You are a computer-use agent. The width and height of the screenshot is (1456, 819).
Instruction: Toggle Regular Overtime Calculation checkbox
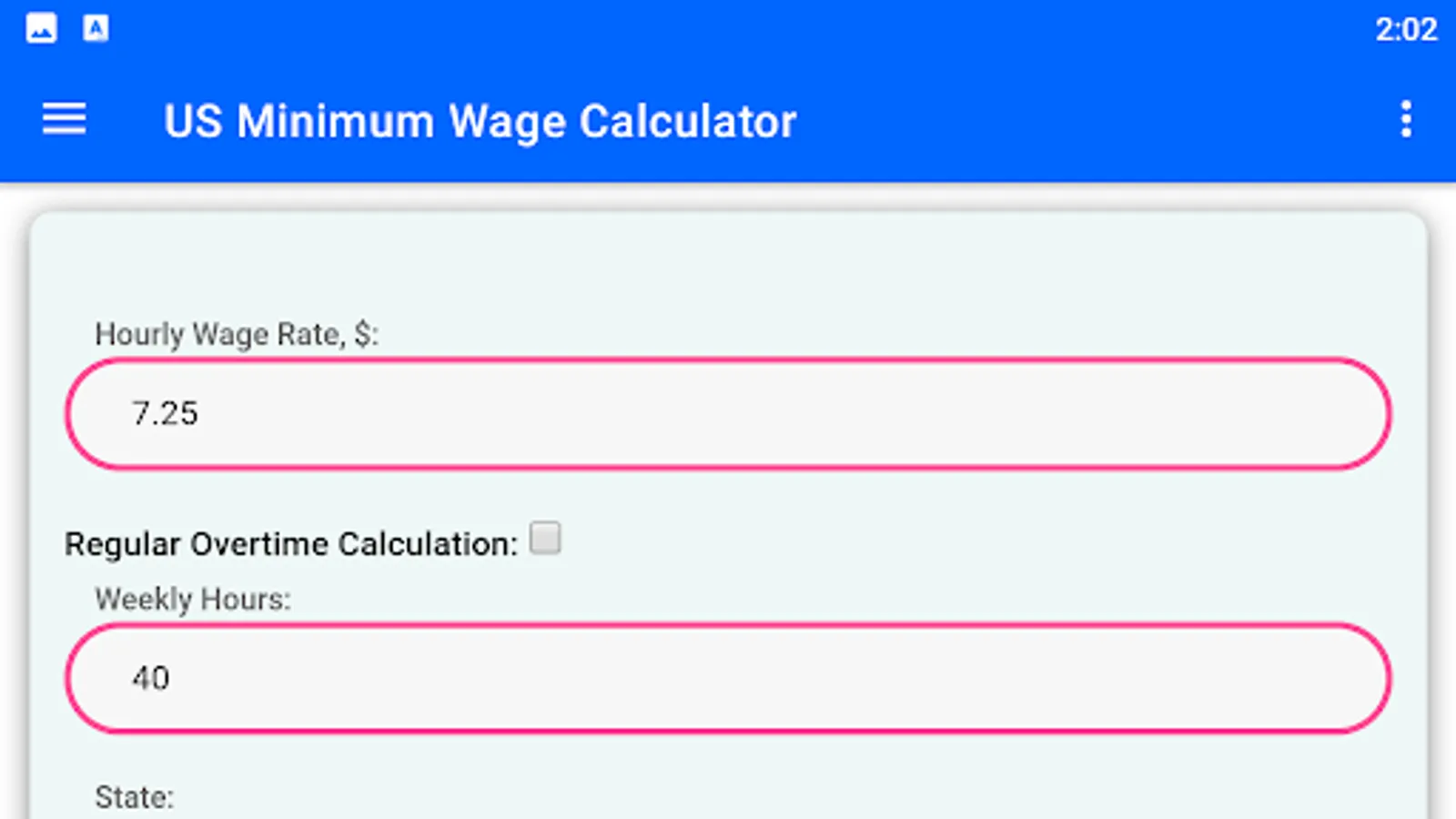pos(545,538)
